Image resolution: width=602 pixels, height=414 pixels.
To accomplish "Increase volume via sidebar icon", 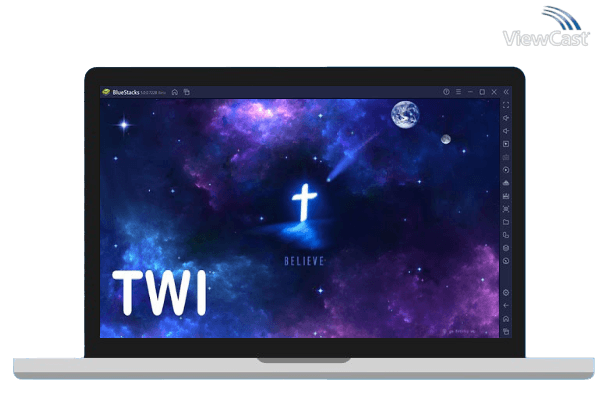I will (506, 118).
